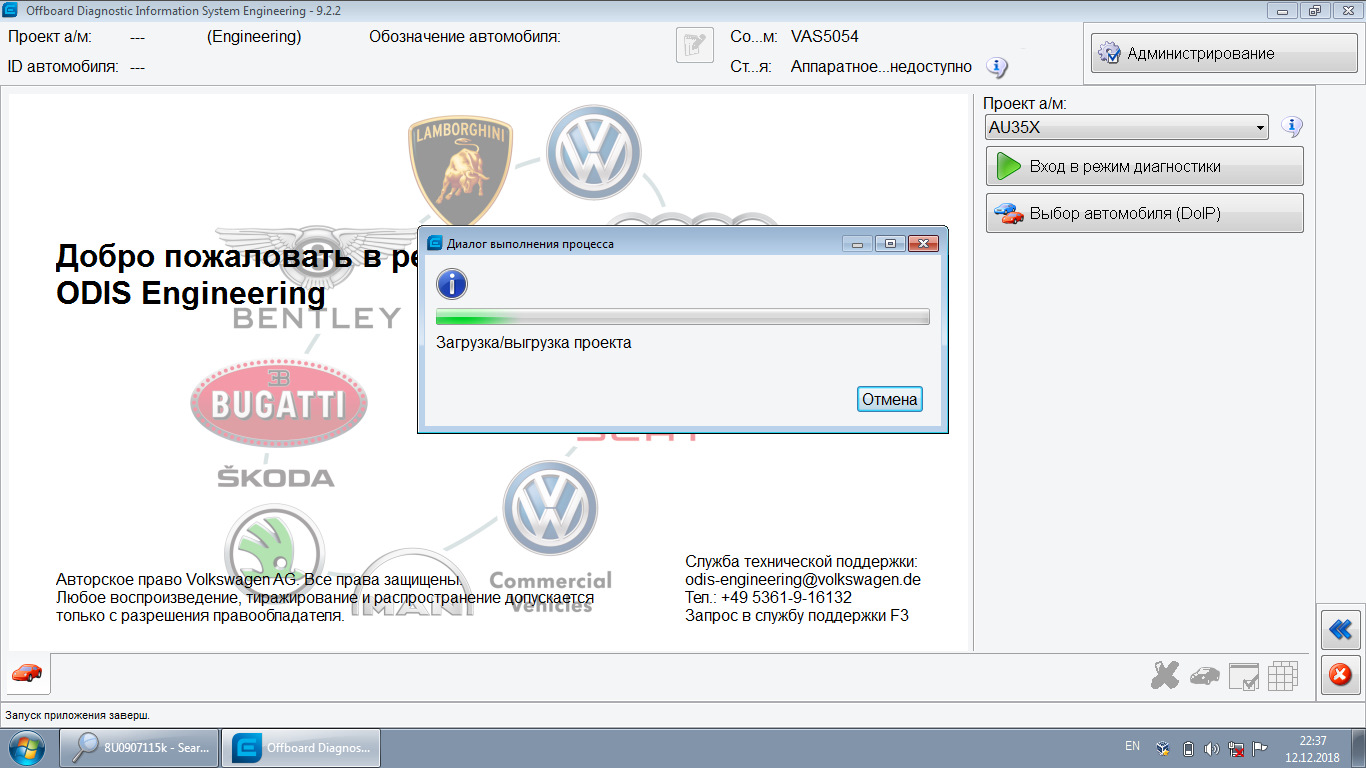
Task: Click the red circle X exit button
Action: click(1340, 675)
